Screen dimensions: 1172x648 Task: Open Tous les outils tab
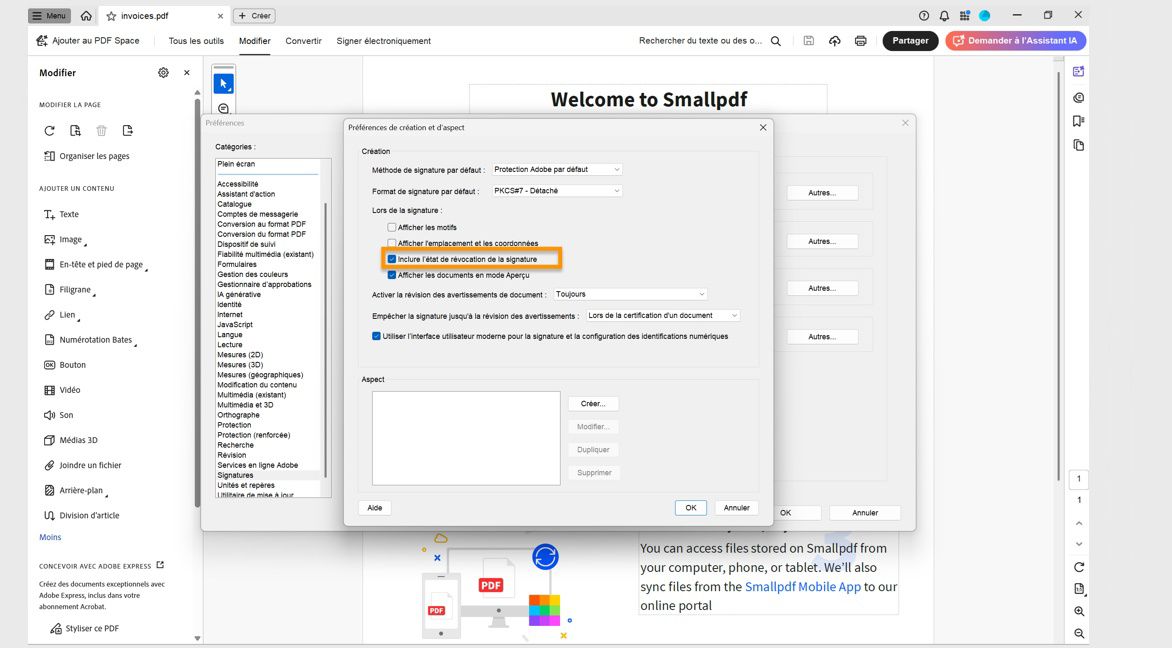[196, 41]
